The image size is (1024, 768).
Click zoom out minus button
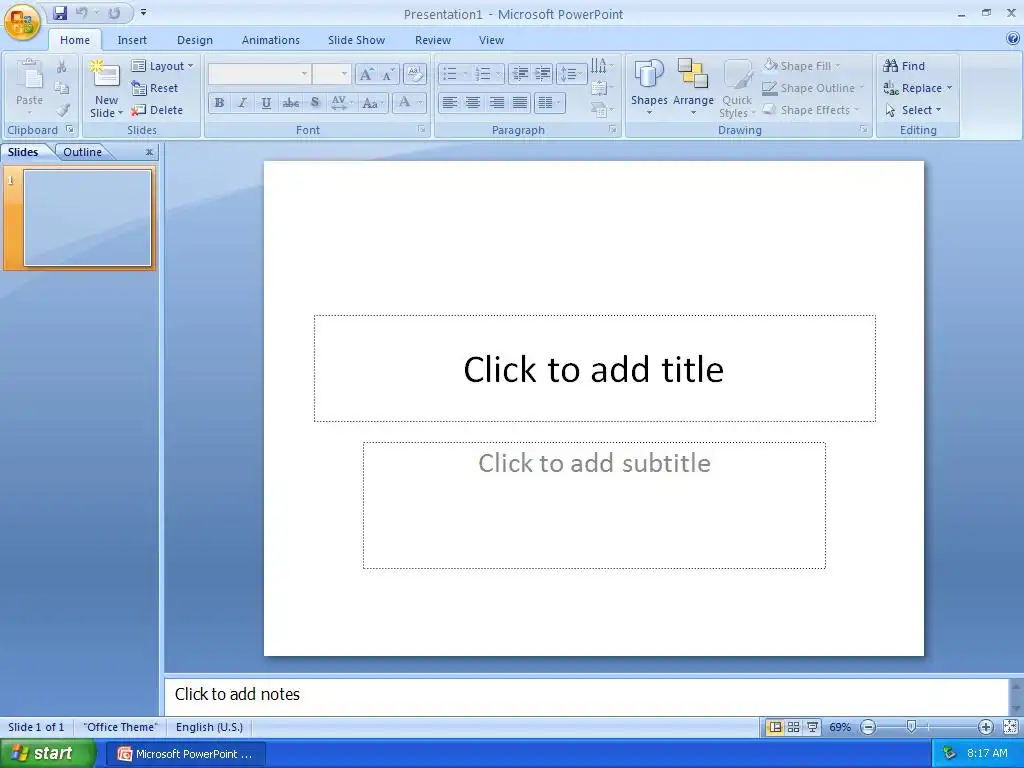pos(868,727)
